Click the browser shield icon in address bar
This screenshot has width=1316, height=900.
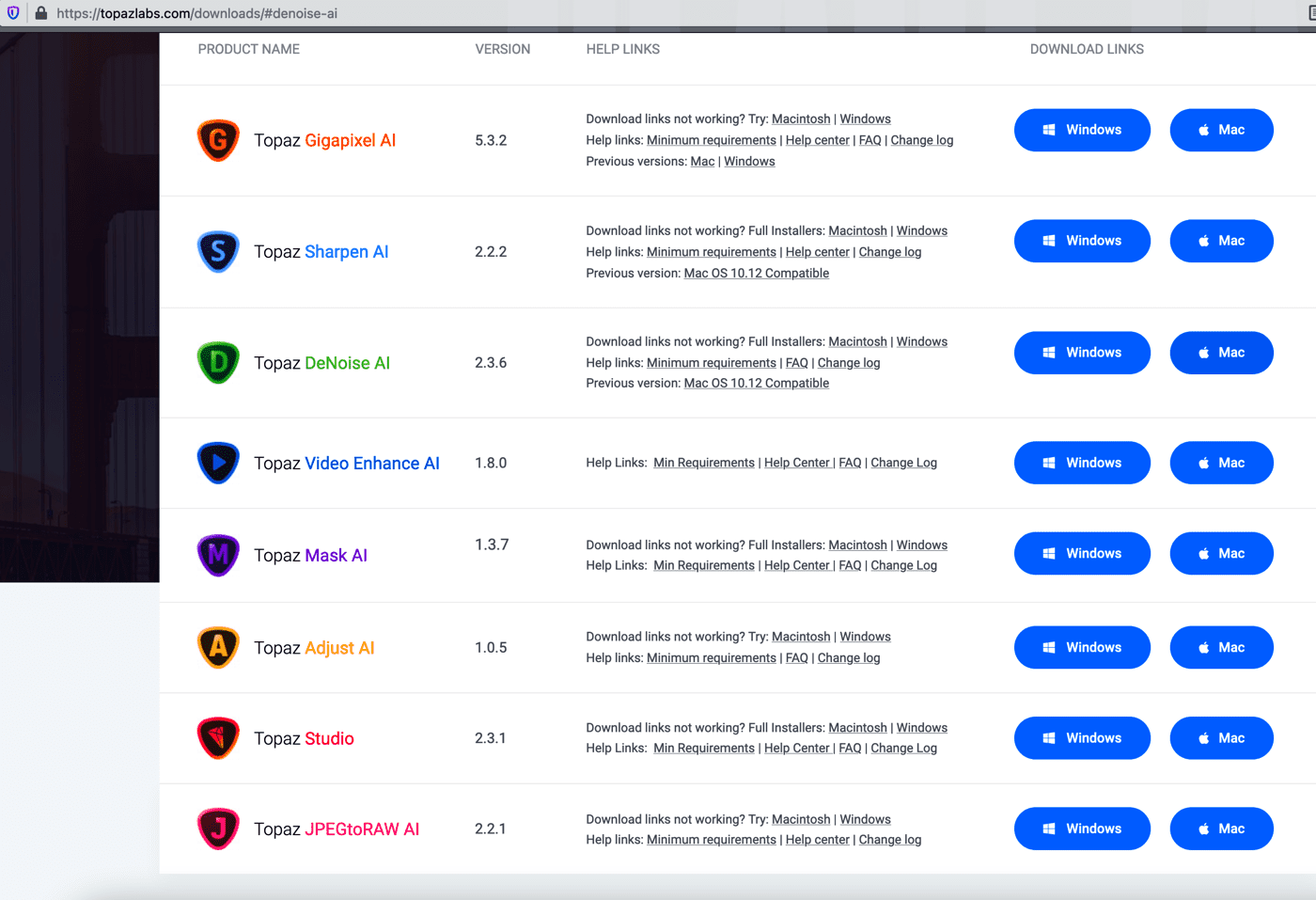13,13
